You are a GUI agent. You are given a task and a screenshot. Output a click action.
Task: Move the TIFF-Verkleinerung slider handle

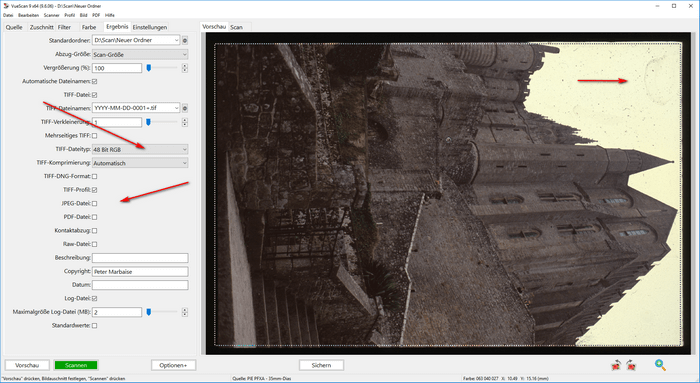149,122
